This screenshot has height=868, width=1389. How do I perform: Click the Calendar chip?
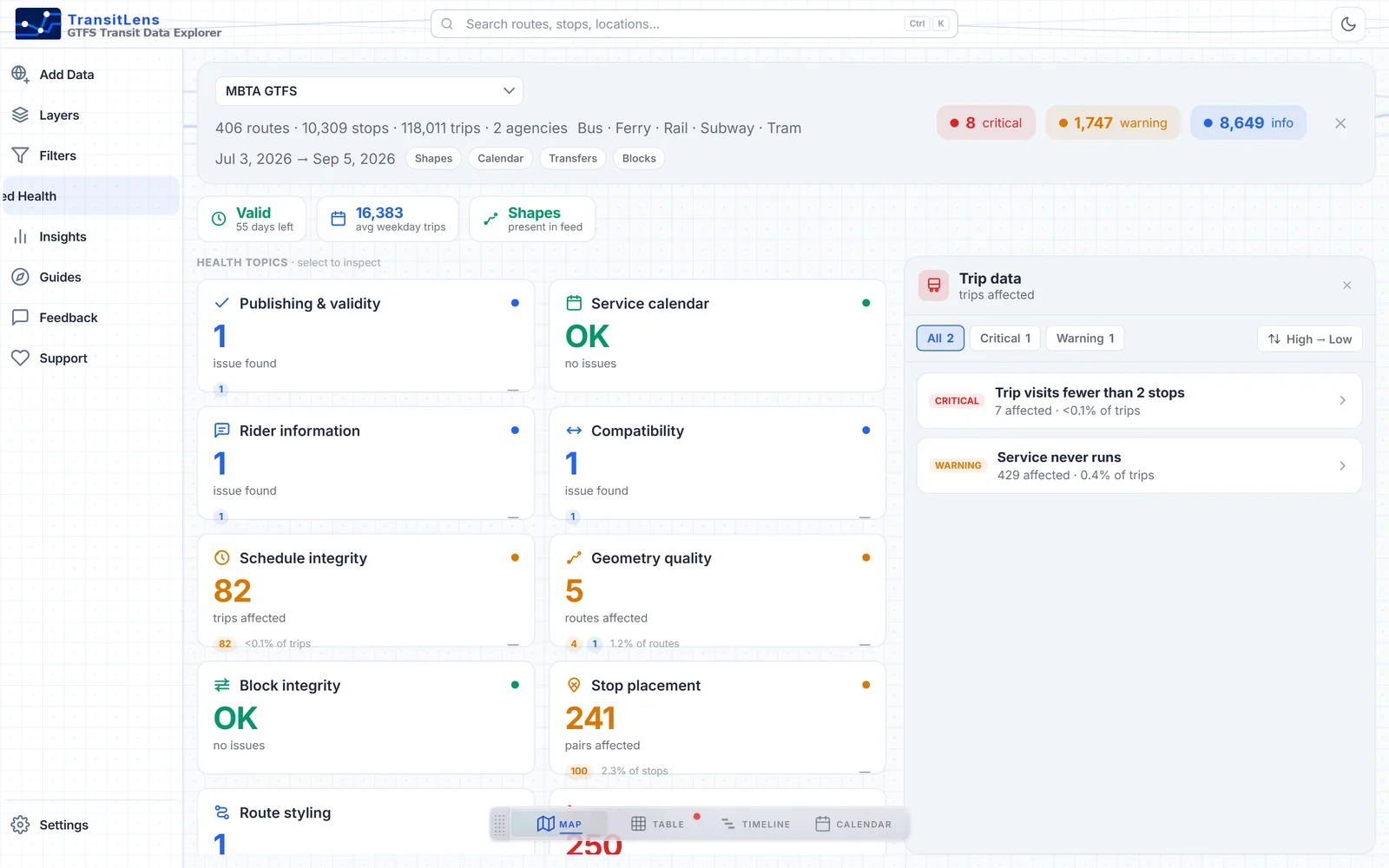[500, 159]
